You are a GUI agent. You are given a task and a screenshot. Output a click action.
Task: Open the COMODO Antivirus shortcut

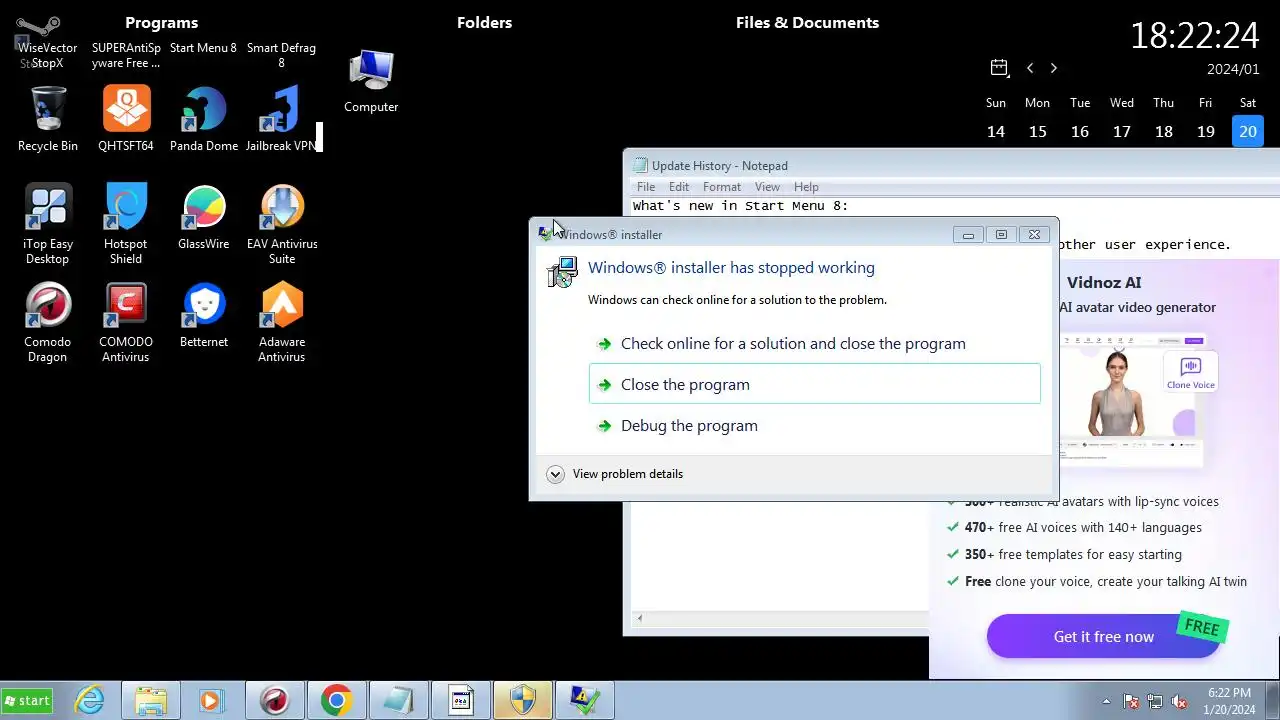click(126, 322)
